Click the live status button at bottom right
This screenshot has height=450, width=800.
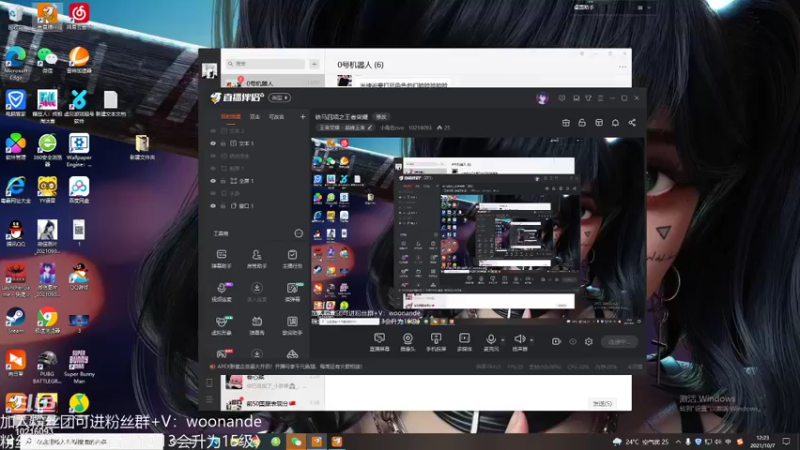tap(619, 341)
